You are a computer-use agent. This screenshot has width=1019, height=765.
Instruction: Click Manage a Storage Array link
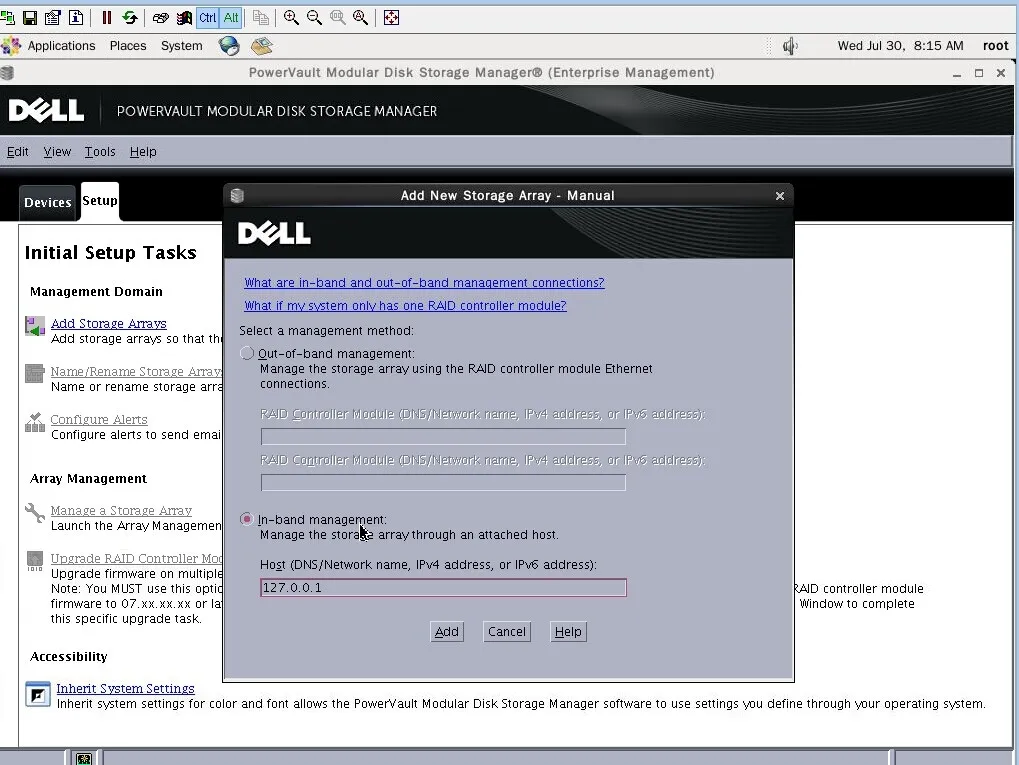click(121, 510)
